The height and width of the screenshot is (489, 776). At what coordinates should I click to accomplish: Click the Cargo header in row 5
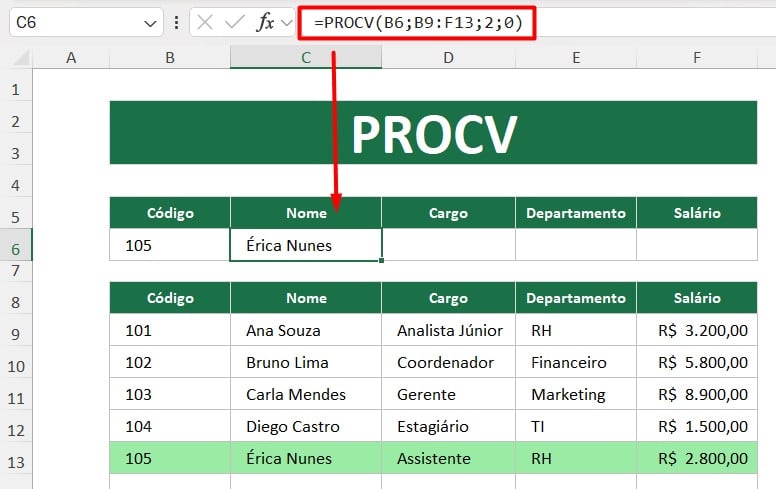pos(448,213)
